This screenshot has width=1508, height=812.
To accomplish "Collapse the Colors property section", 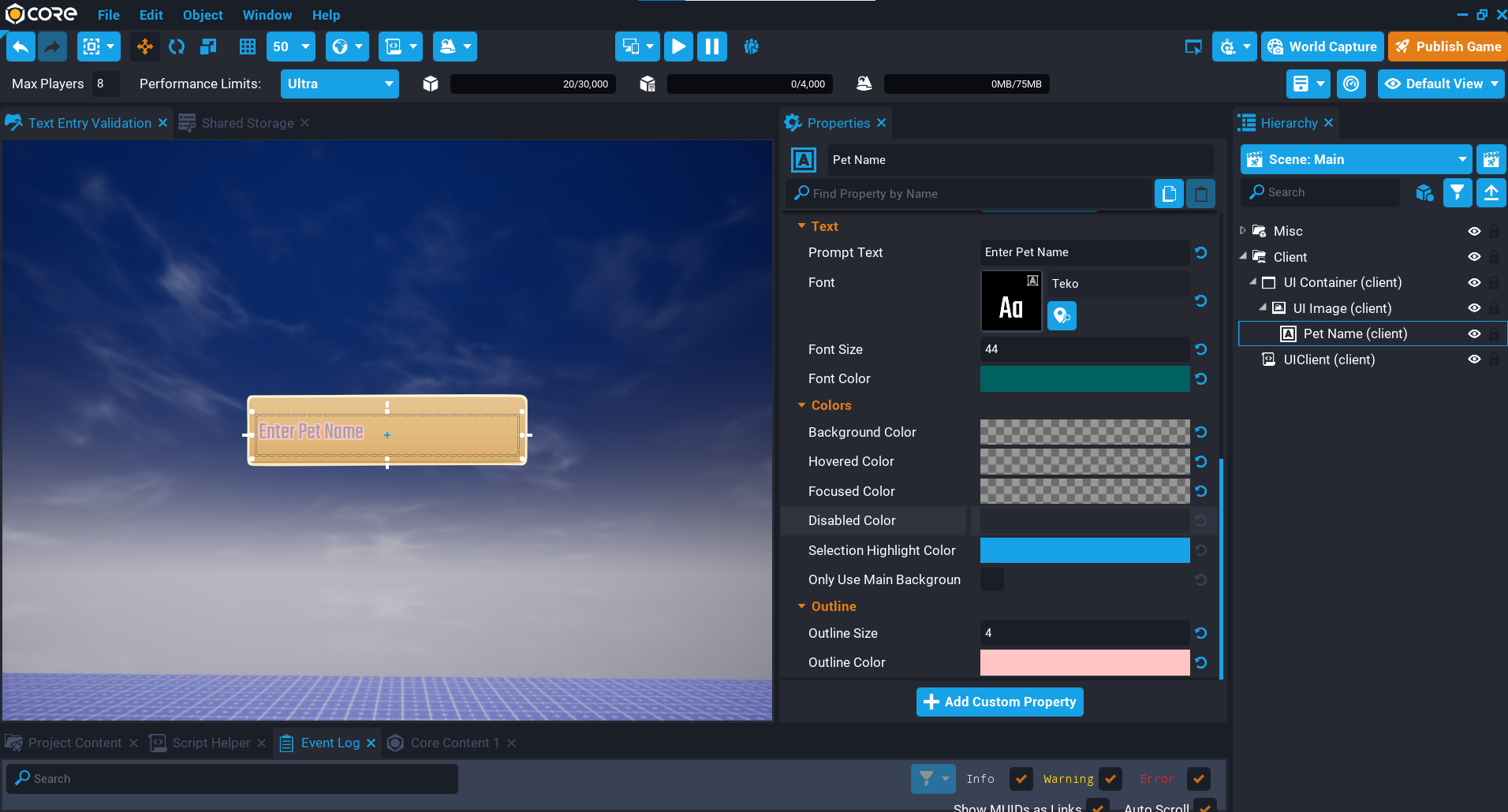I will click(802, 405).
